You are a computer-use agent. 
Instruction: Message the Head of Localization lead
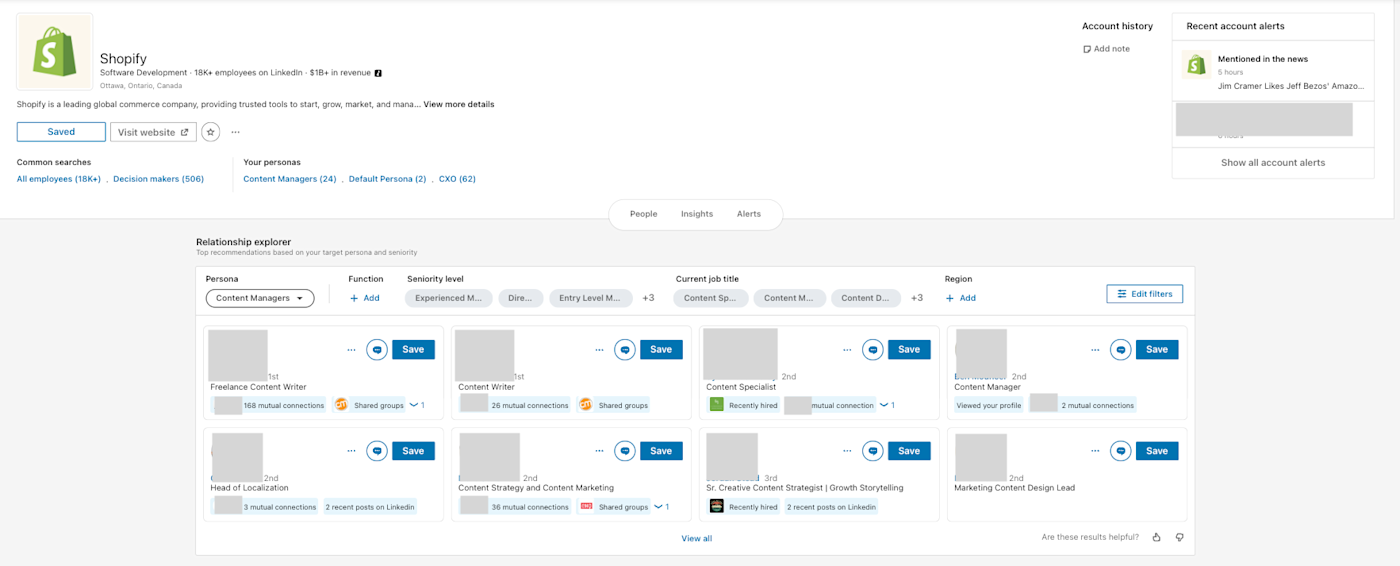377,451
